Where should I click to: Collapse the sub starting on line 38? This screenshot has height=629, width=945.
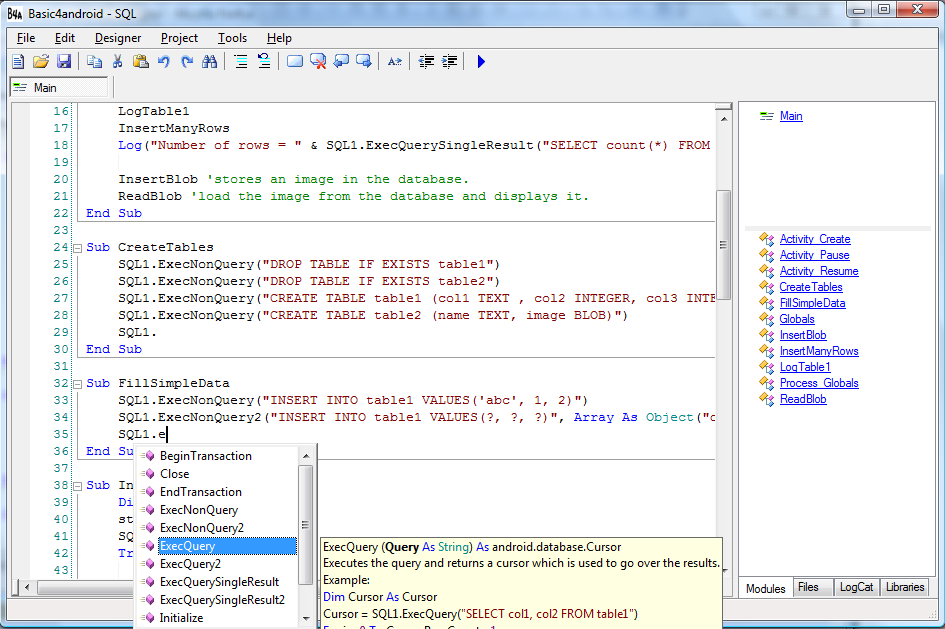click(x=78, y=486)
